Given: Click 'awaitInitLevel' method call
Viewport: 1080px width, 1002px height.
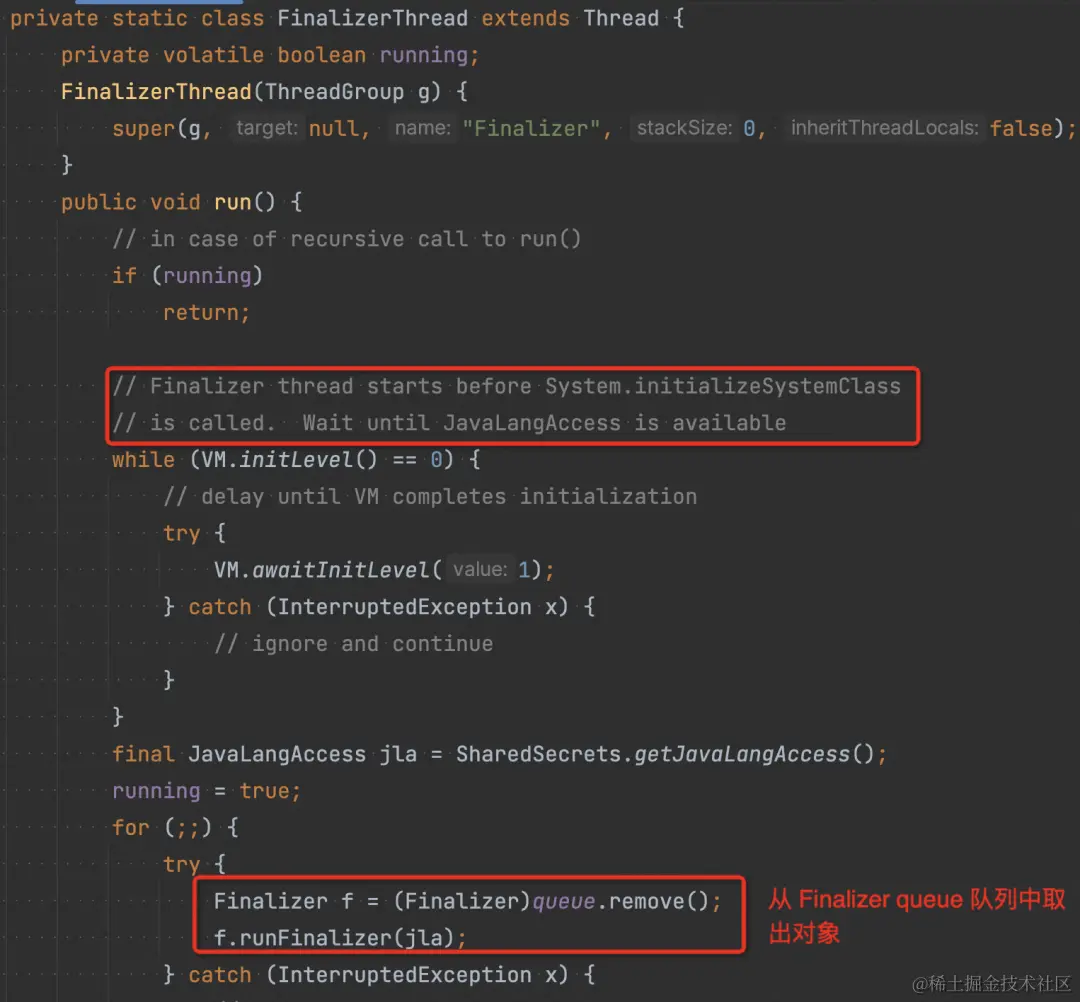Looking at the screenshot, I should [x=340, y=570].
